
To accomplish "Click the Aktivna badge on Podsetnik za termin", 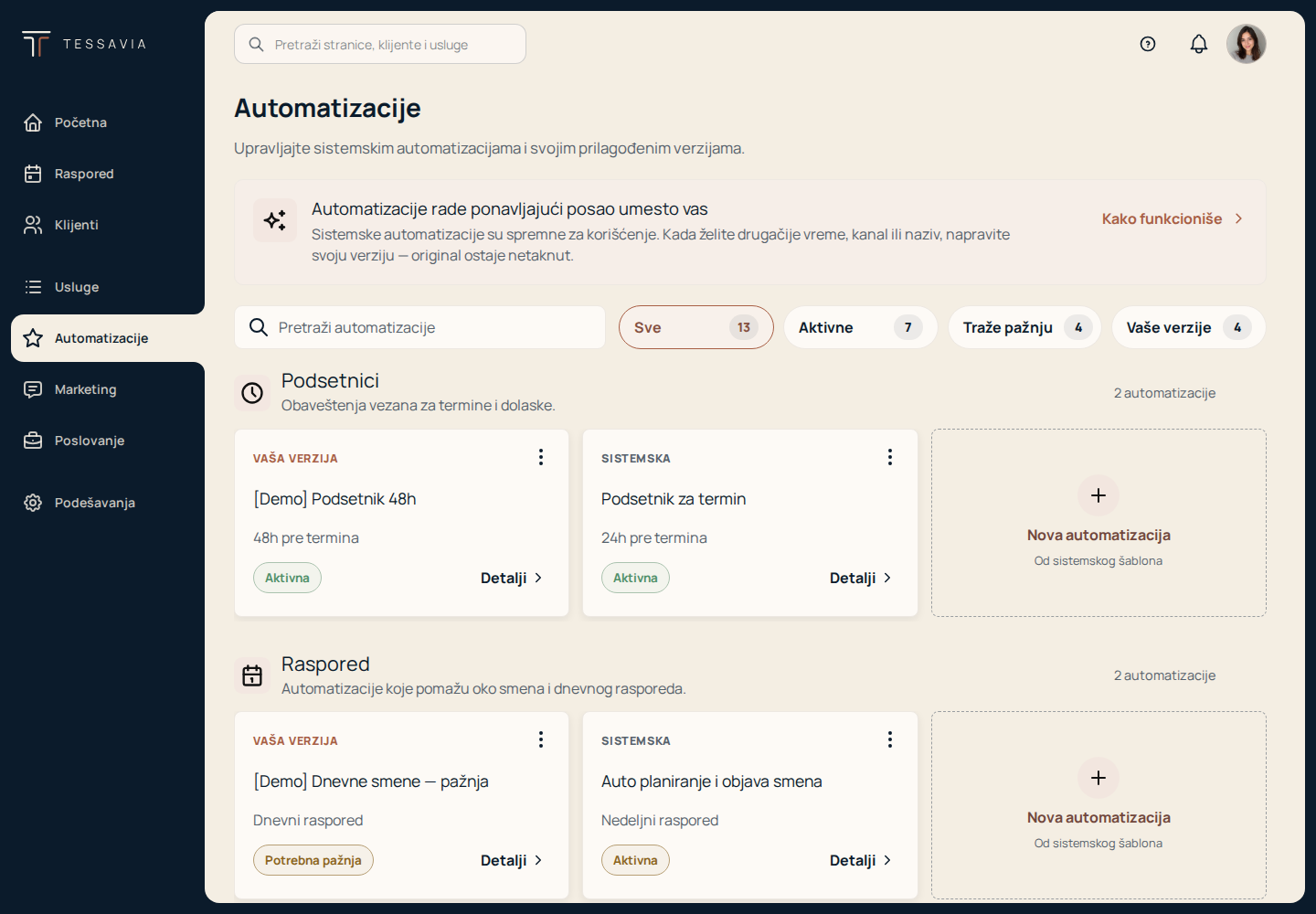I will coord(635,578).
